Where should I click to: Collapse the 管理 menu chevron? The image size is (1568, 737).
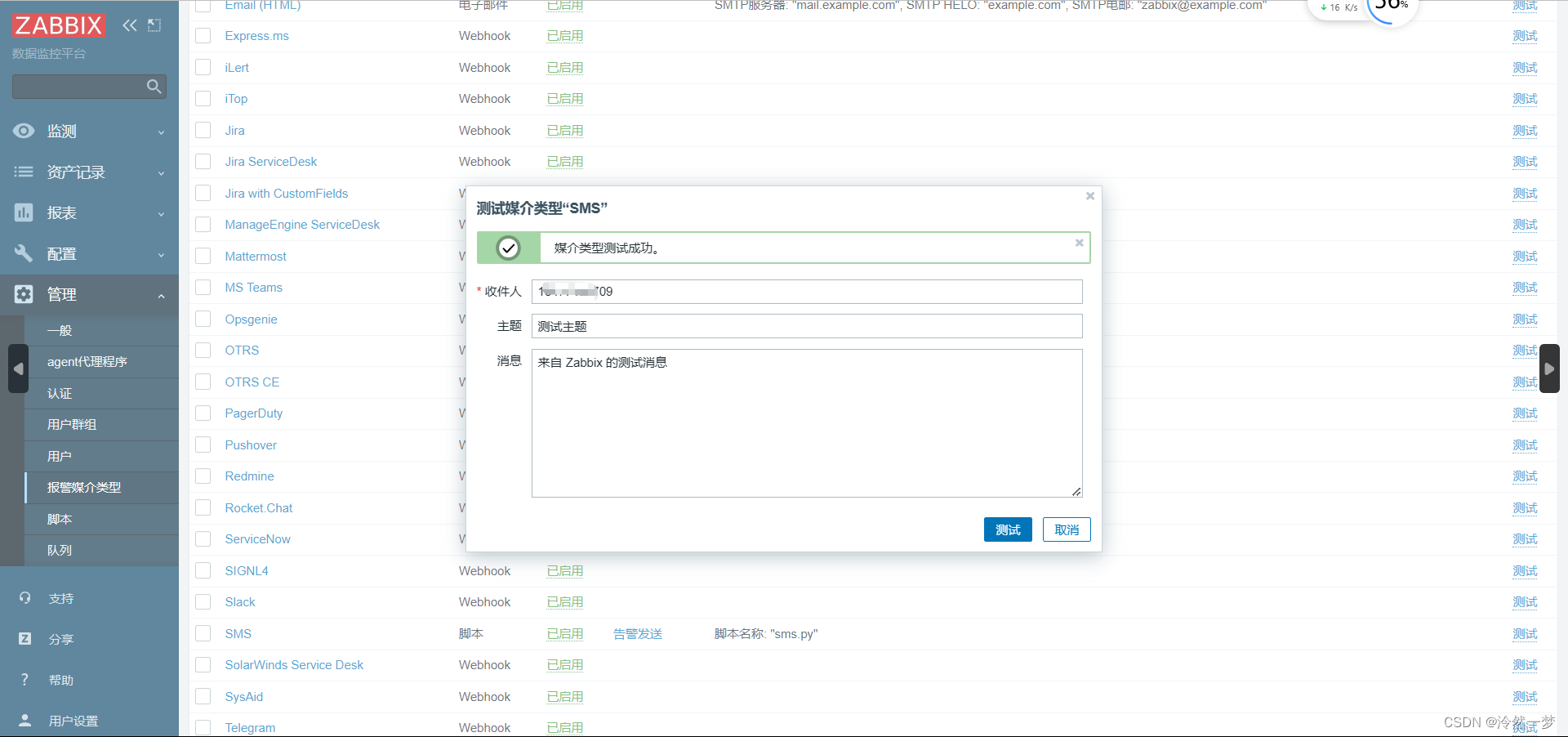pyautogui.click(x=161, y=296)
